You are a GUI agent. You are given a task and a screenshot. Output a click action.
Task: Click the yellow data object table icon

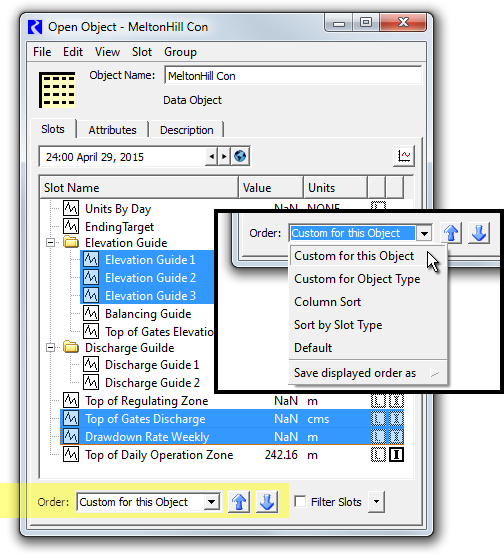57,90
